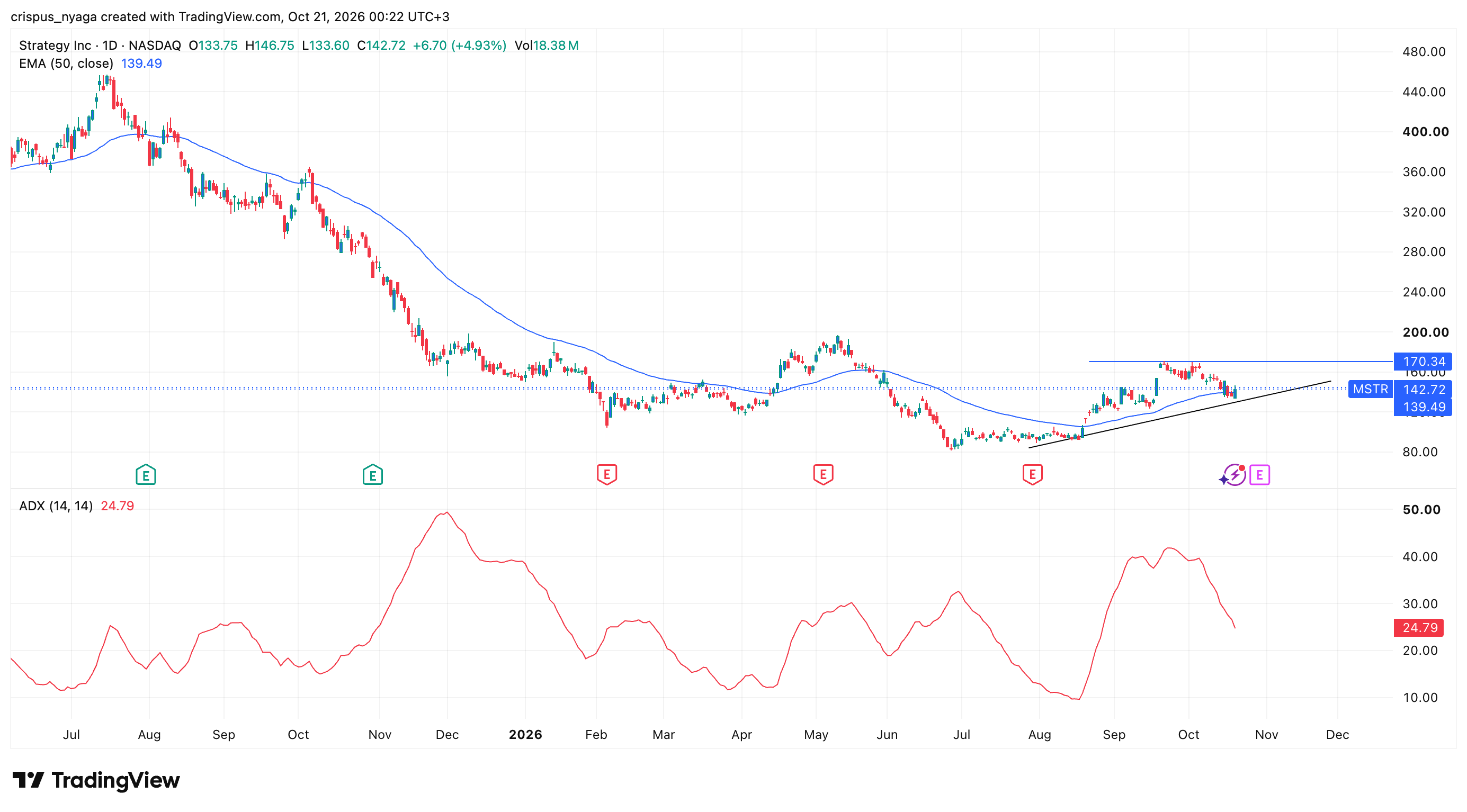Click the H146.75 high value
This screenshot has height=812, width=1467.
click(270, 46)
